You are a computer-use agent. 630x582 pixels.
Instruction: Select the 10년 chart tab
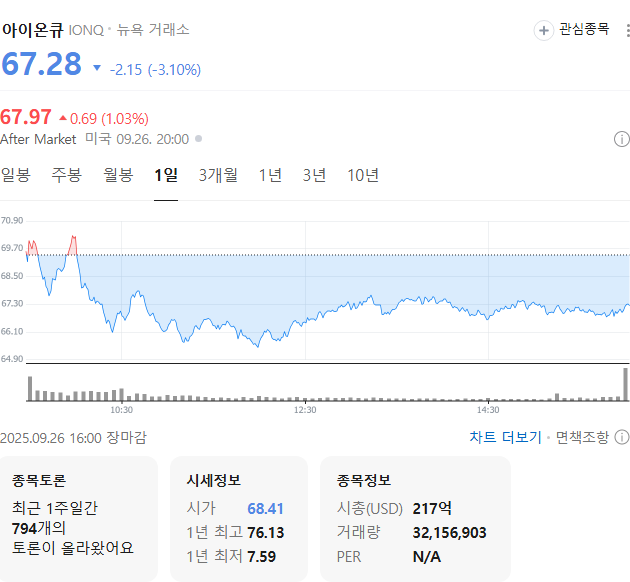click(x=363, y=175)
